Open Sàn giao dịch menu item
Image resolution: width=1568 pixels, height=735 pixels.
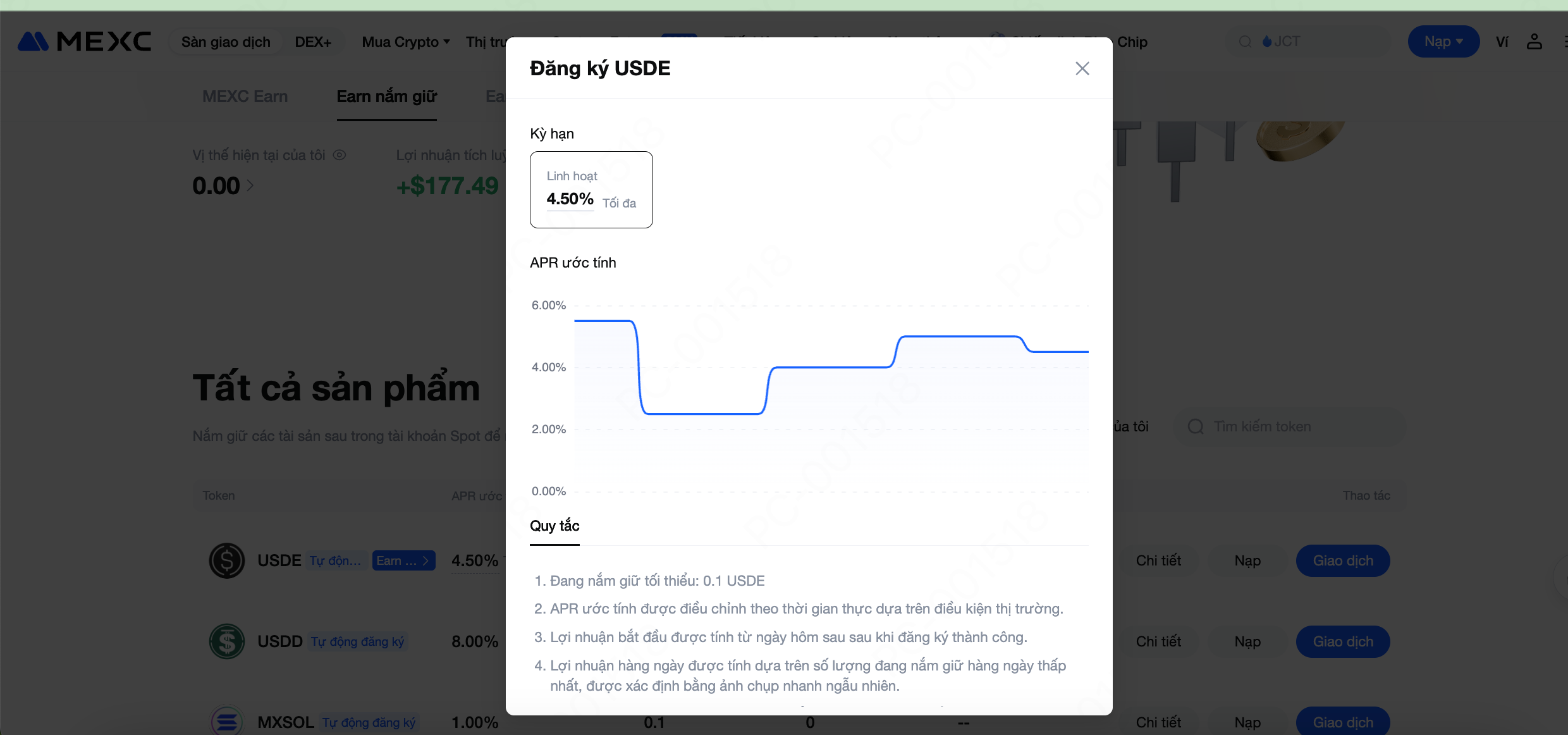pos(226,42)
